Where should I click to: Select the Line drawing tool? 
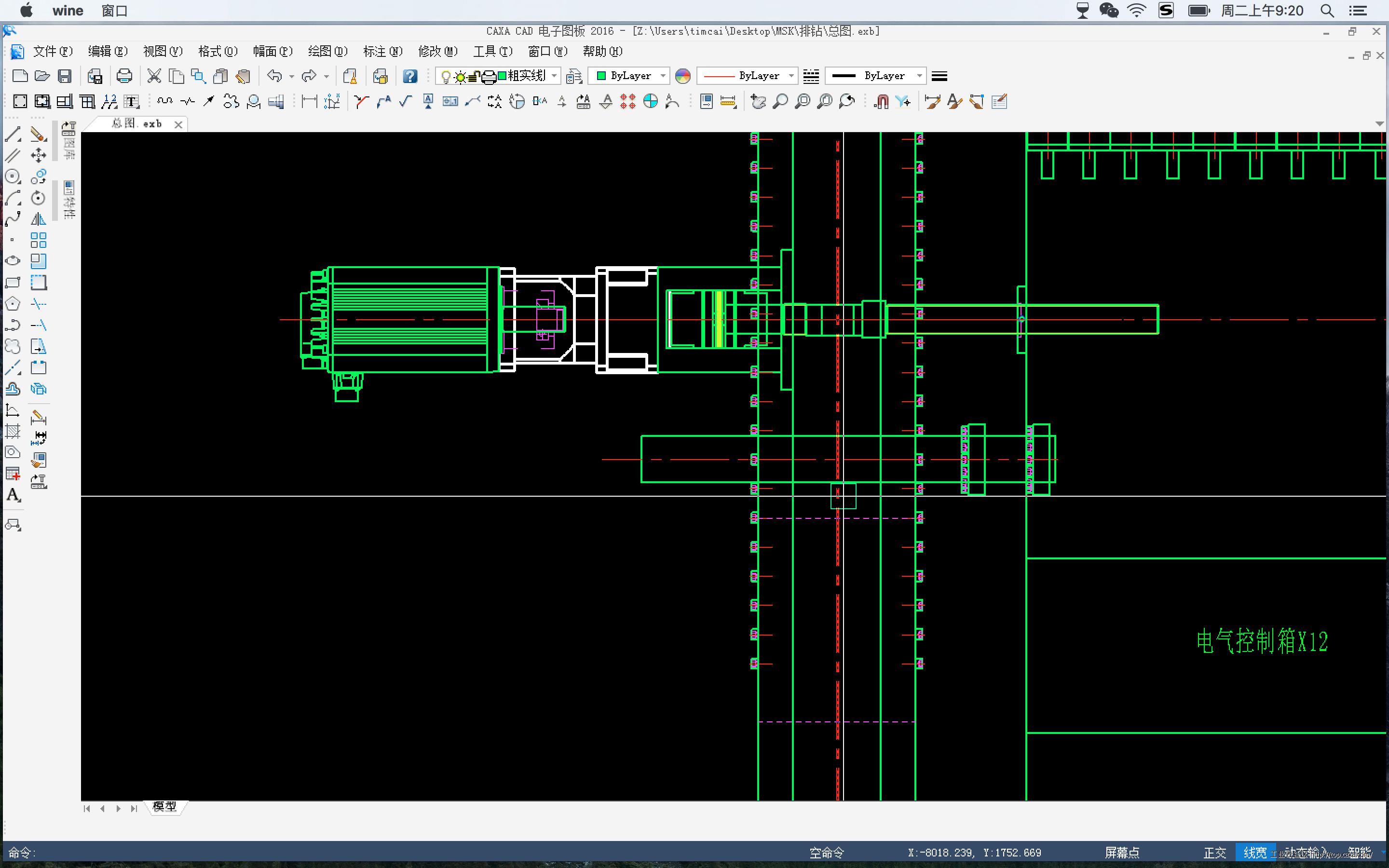(x=13, y=135)
